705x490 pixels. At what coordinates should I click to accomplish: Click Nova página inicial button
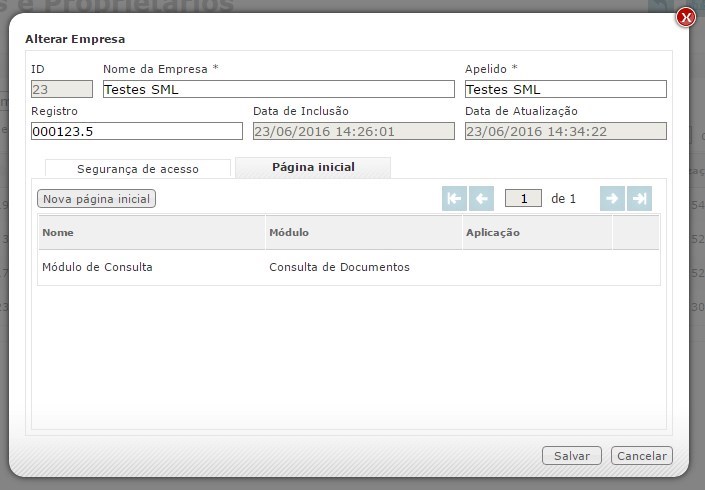(x=97, y=199)
